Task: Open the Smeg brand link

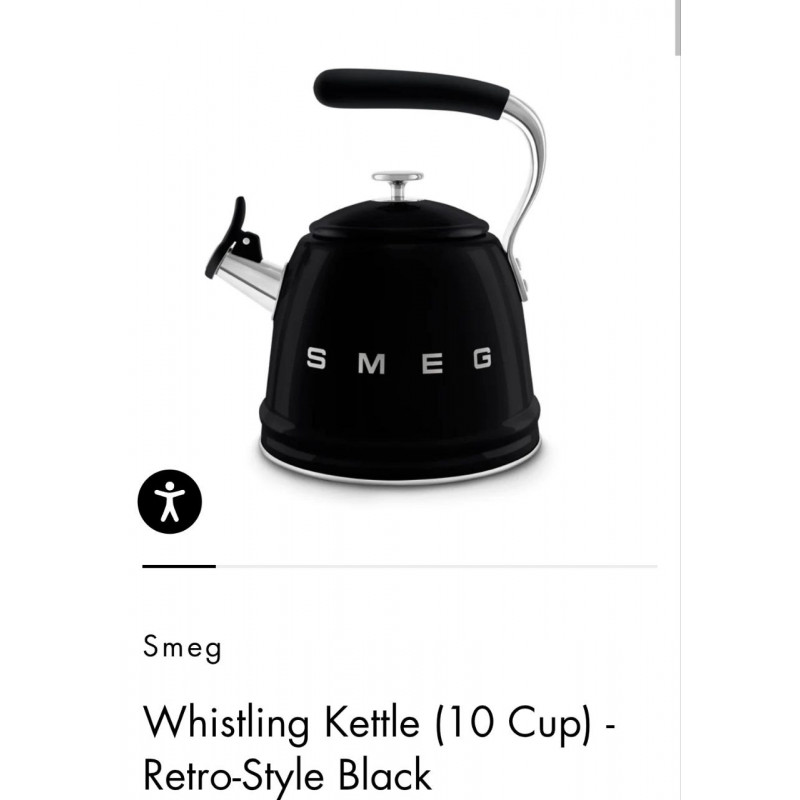Action: click(x=182, y=648)
